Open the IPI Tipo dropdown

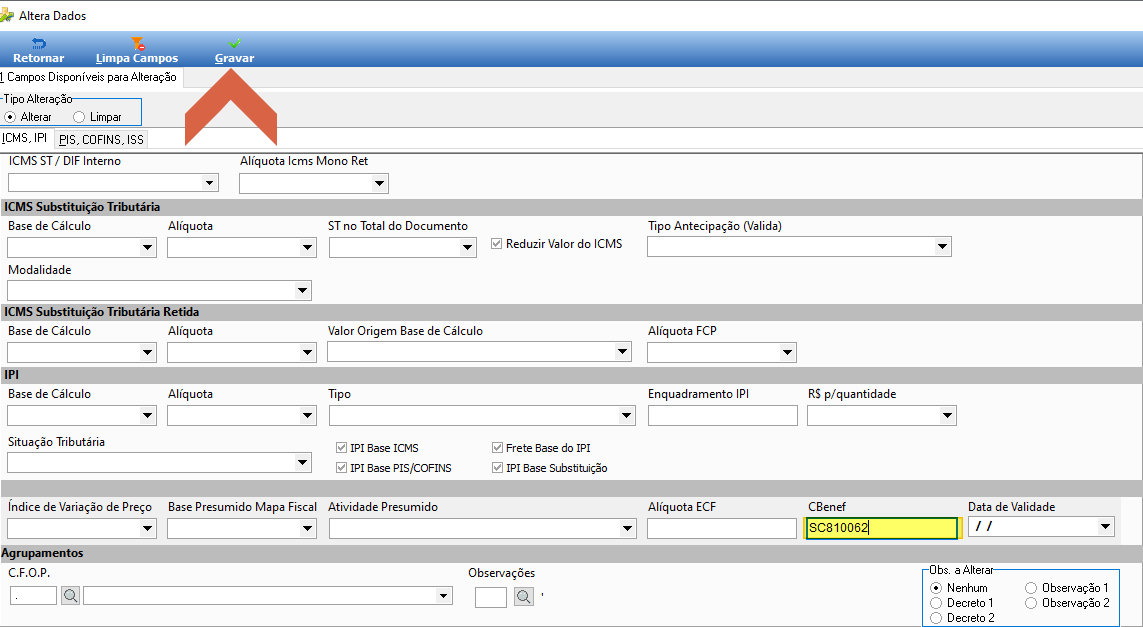tap(627, 416)
